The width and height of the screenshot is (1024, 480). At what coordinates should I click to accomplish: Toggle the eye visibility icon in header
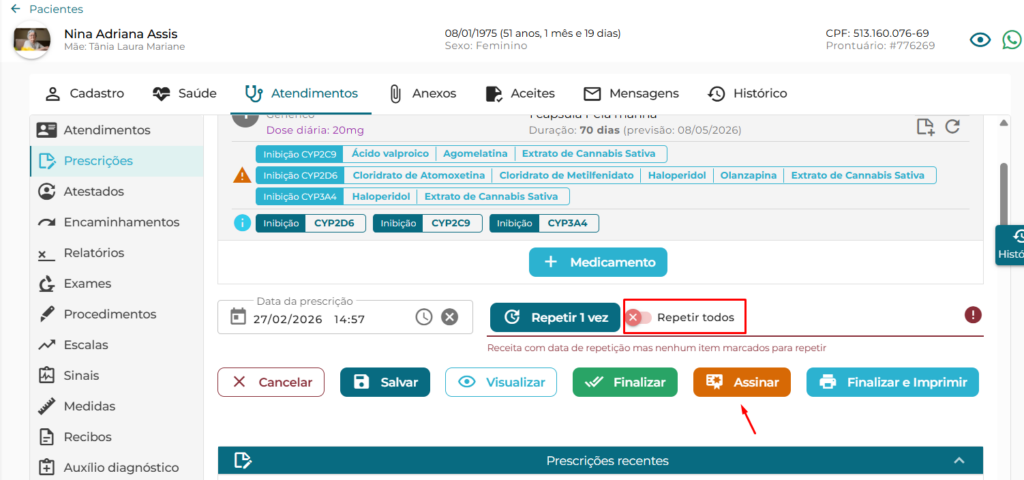[980, 40]
